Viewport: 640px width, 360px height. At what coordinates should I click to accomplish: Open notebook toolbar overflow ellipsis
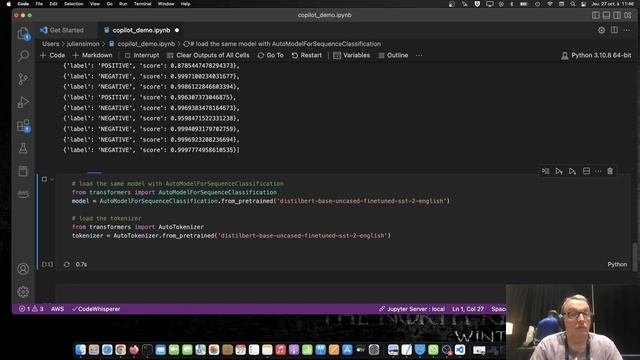(419, 56)
